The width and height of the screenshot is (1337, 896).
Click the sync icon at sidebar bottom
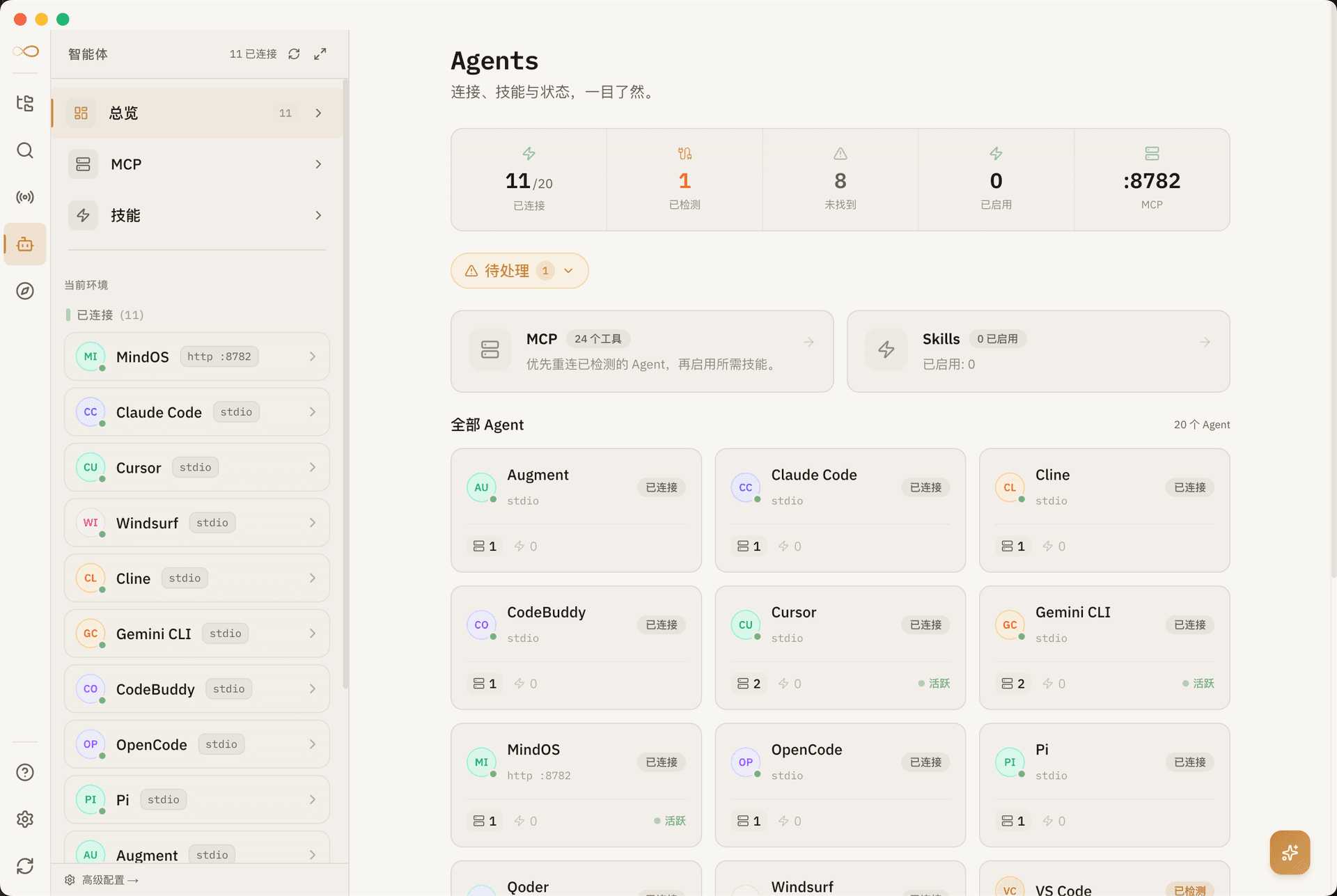coord(25,865)
